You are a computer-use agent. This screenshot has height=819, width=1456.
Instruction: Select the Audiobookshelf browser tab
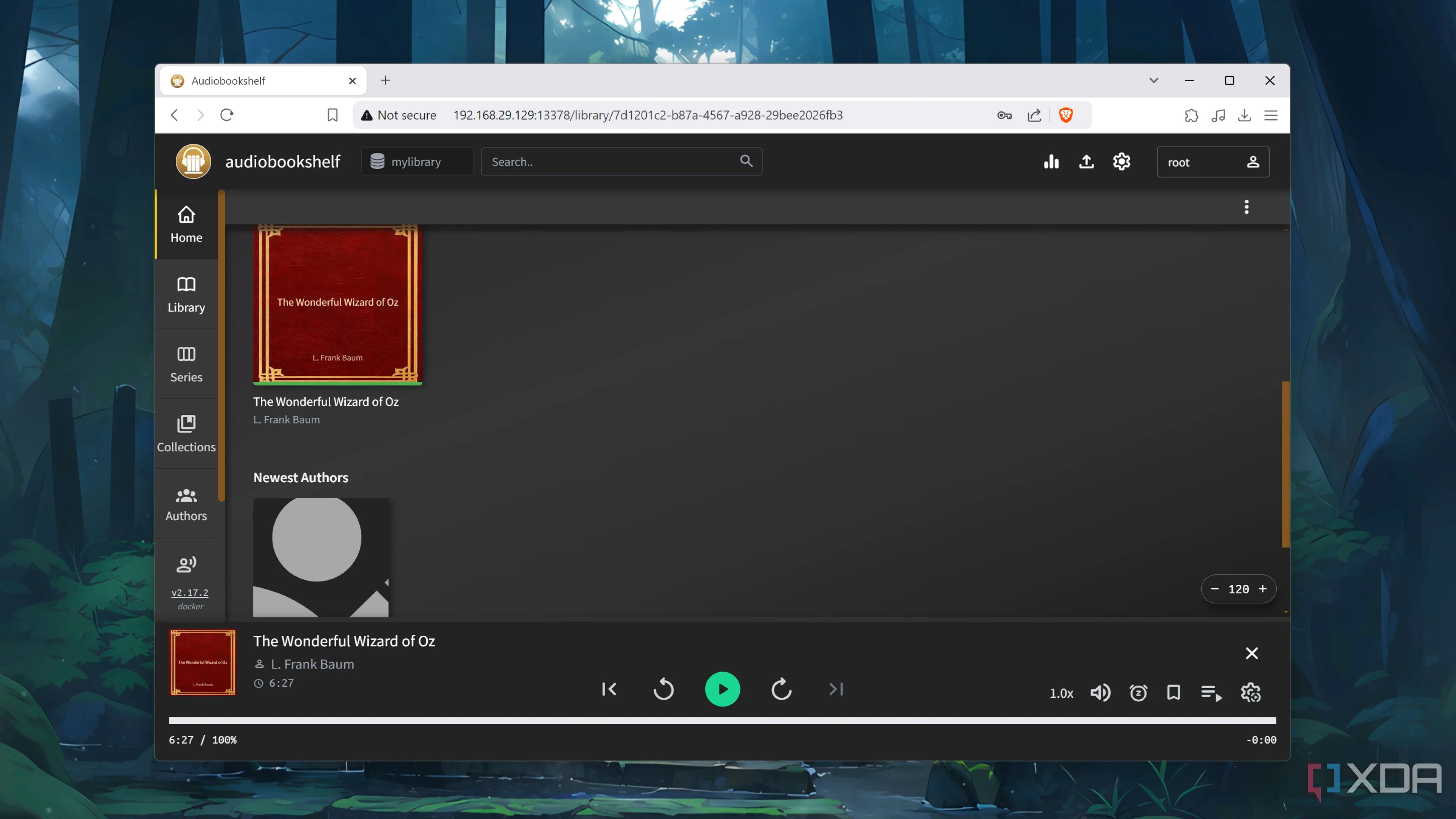pos(264,81)
